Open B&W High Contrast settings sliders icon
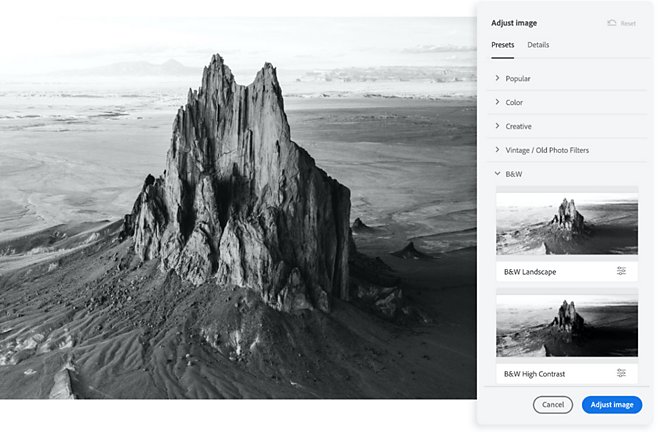This screenshot has width=660, height=432. [x=621, y=373]
